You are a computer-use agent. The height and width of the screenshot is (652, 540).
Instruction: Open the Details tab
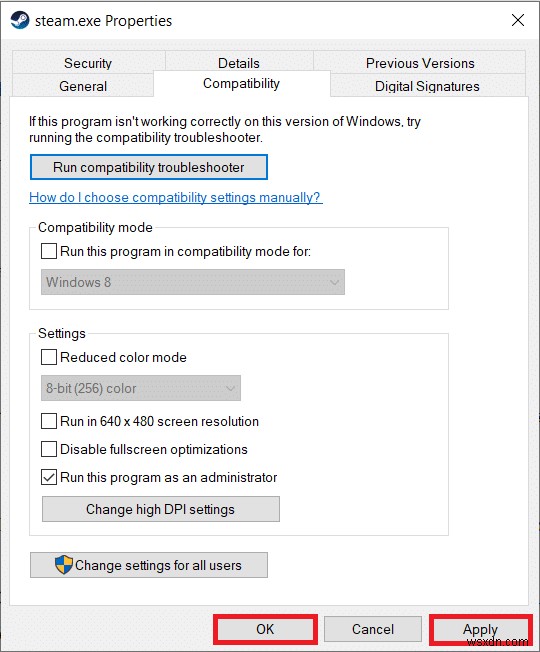(239, 63)
